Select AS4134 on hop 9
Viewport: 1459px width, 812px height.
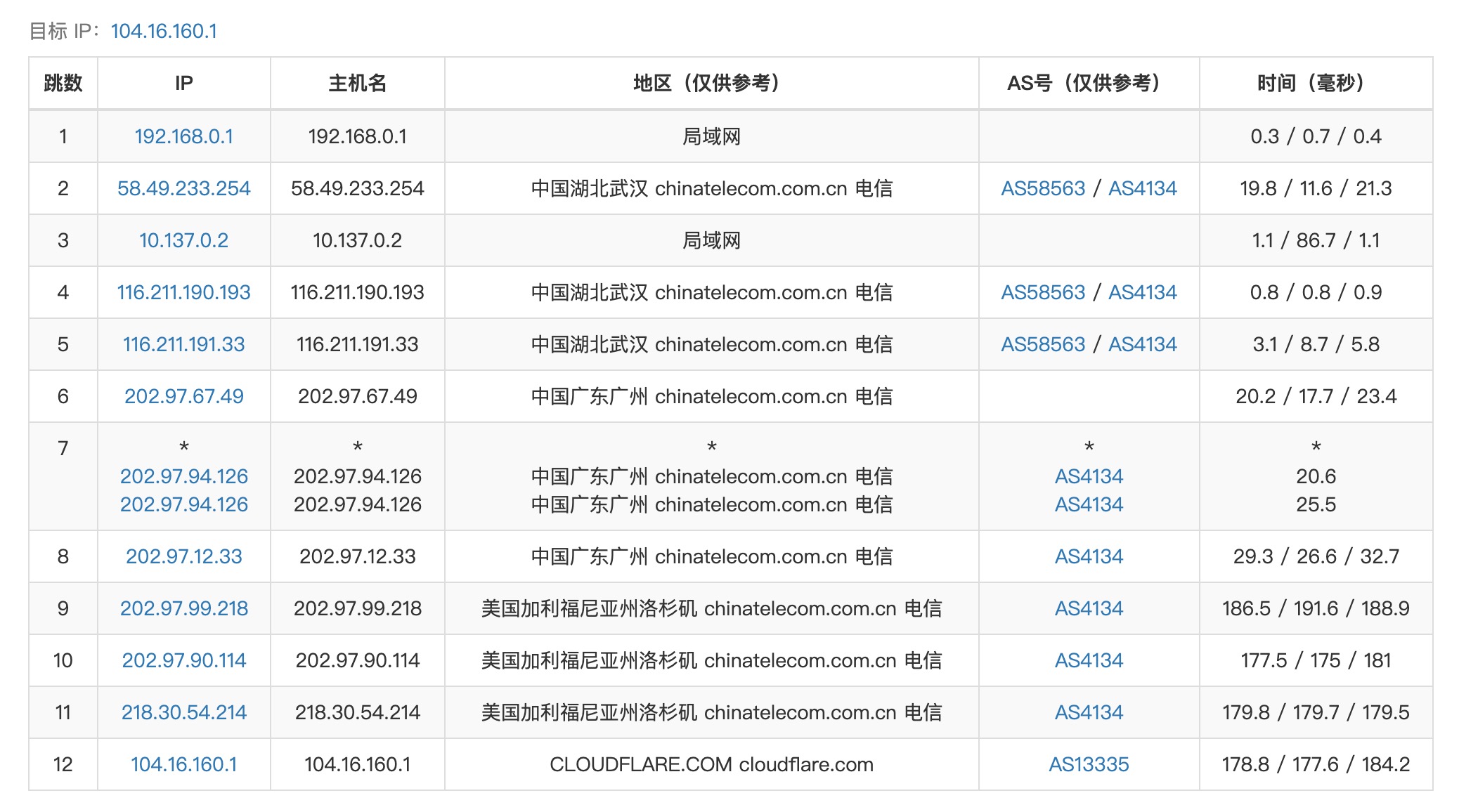pyautogui.click(x=1089, y=608)
